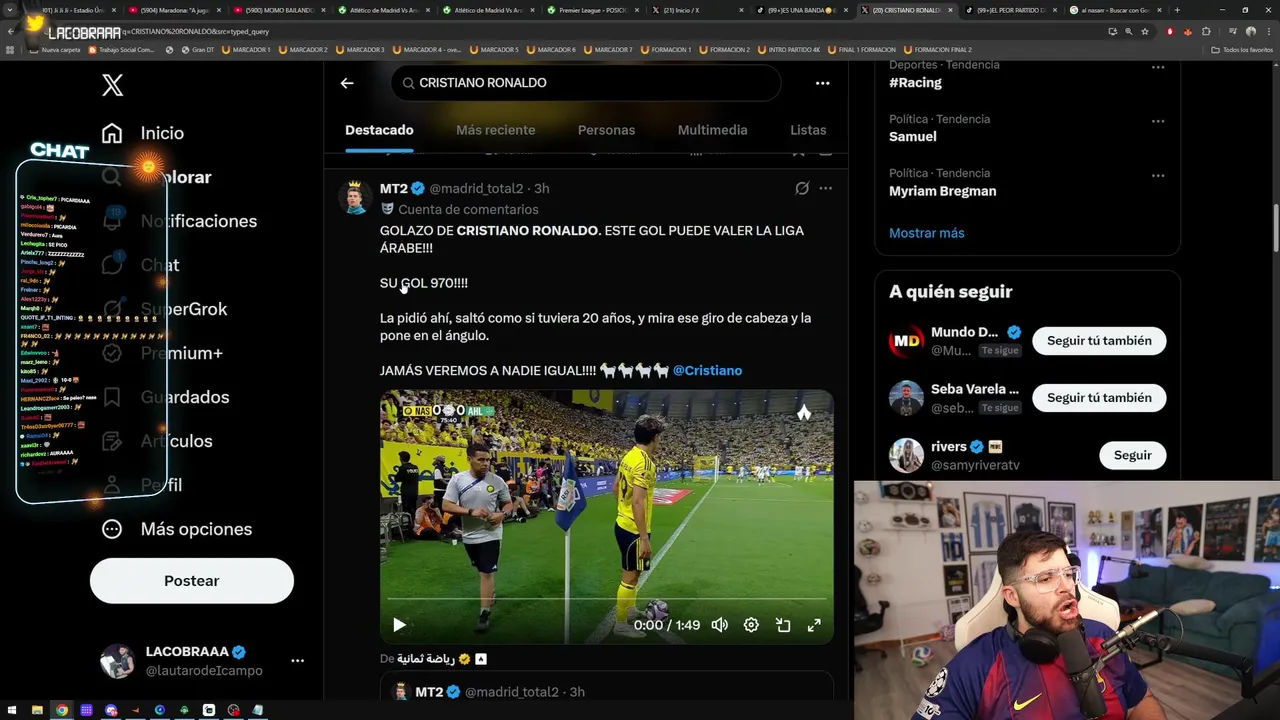Switch to the Más reciente tab
This screenshot has width=1280, height=720.
click(495, 130)
